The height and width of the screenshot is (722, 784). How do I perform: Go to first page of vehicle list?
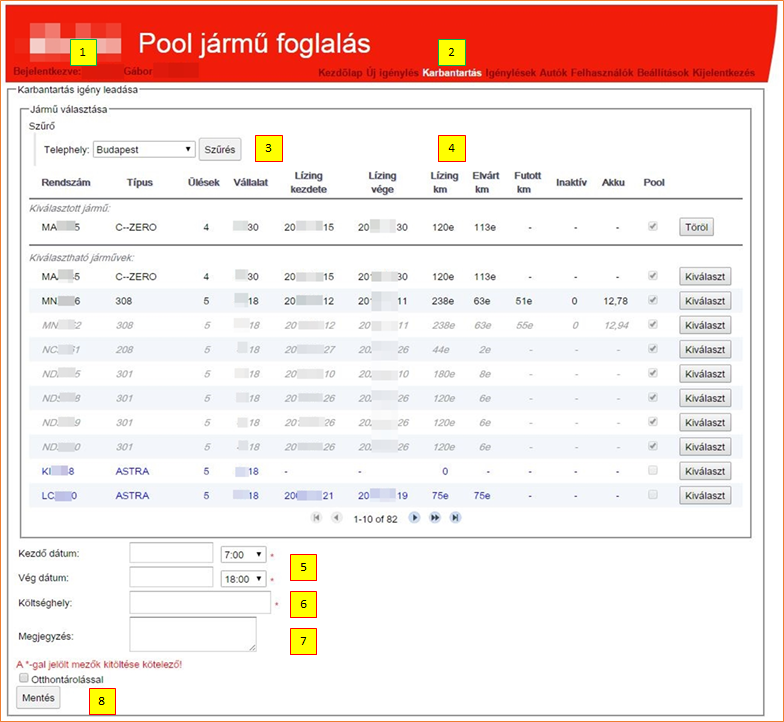(318, 518)
